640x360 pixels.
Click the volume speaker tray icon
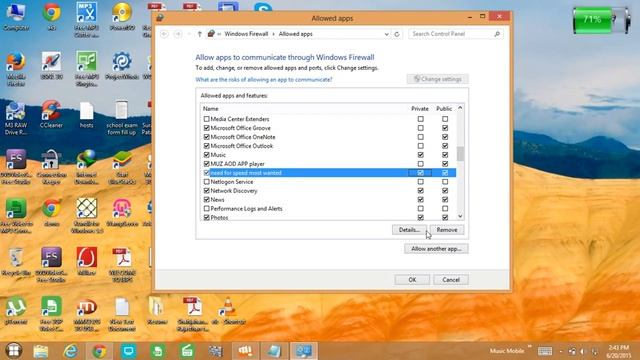[x=583, y=351]
